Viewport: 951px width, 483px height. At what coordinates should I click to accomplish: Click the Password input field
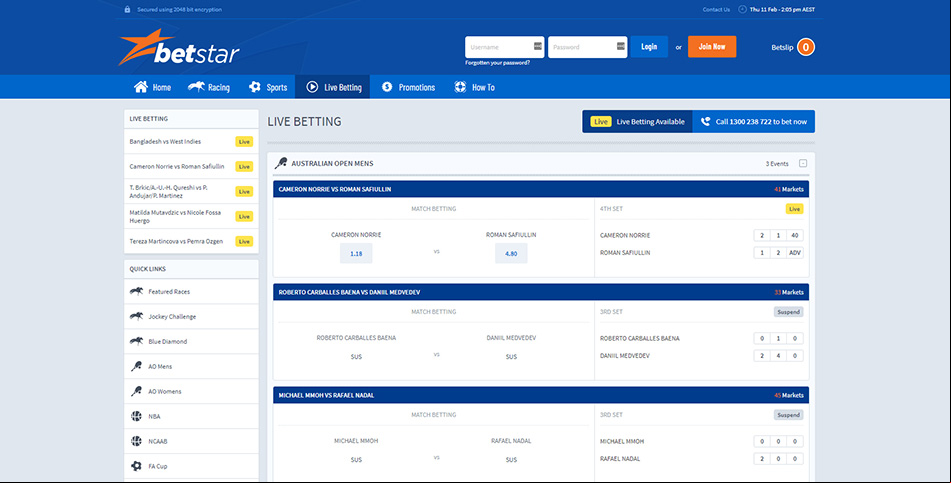click(x=587, y=47)
